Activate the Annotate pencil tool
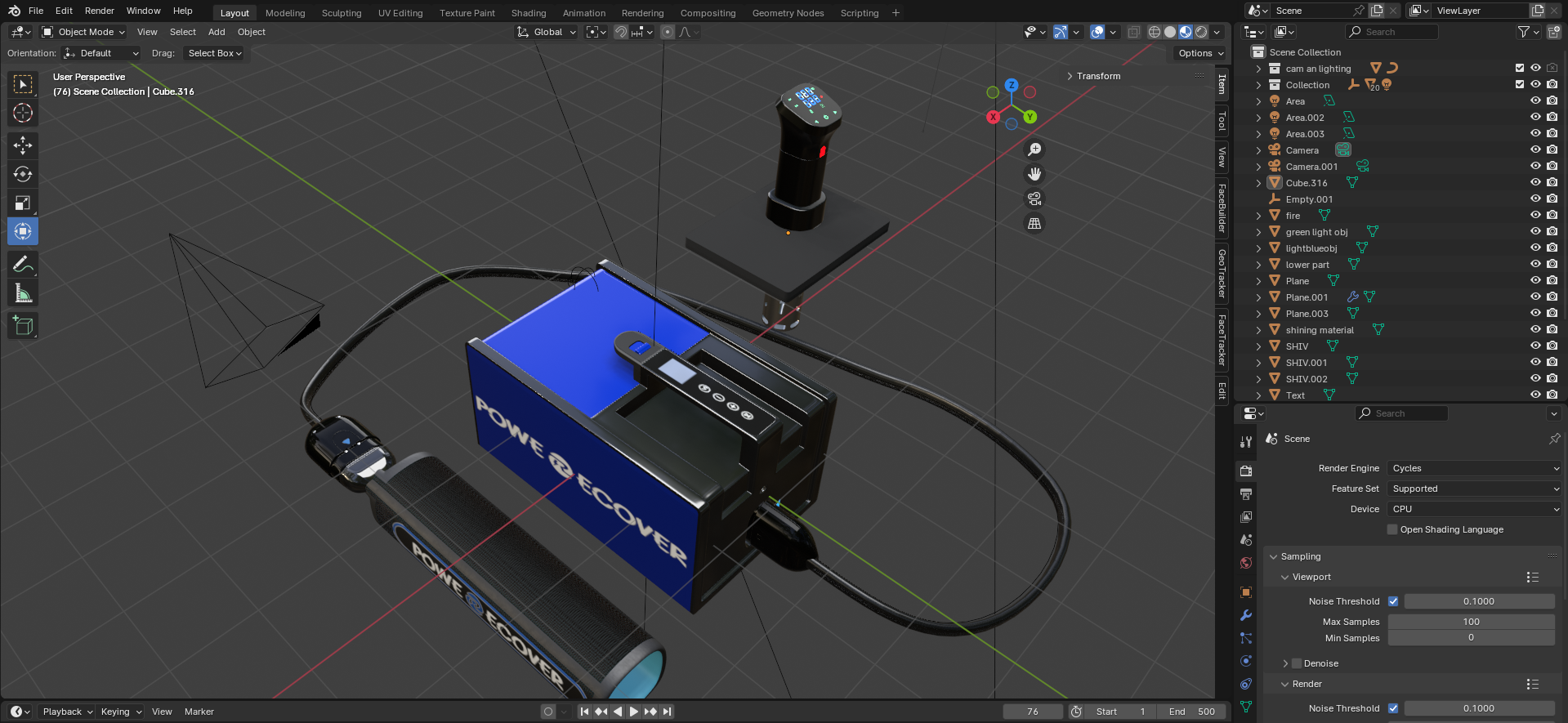Screen dimensions: 1568x723 click(23, 265)
